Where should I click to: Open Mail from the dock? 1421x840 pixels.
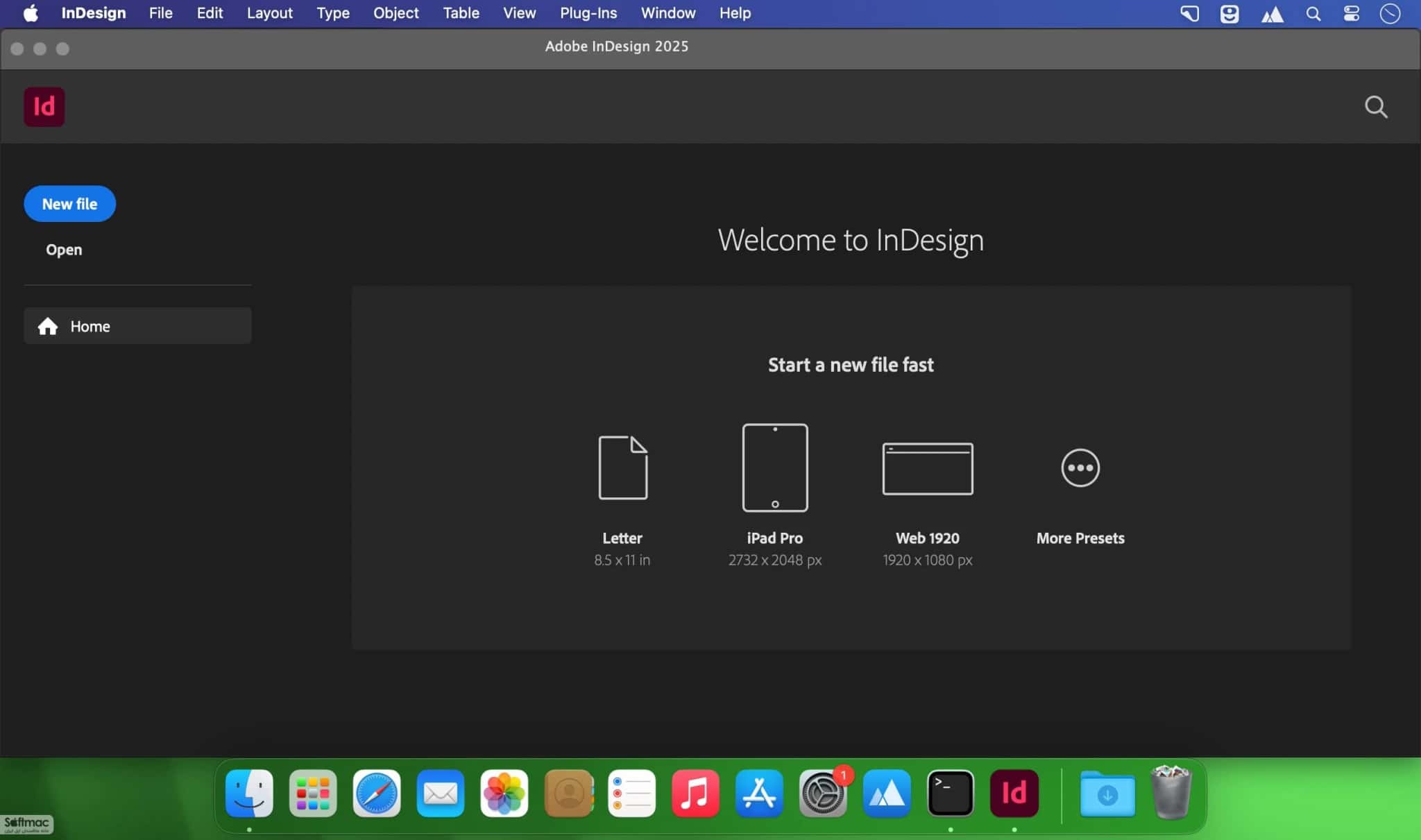441,793
